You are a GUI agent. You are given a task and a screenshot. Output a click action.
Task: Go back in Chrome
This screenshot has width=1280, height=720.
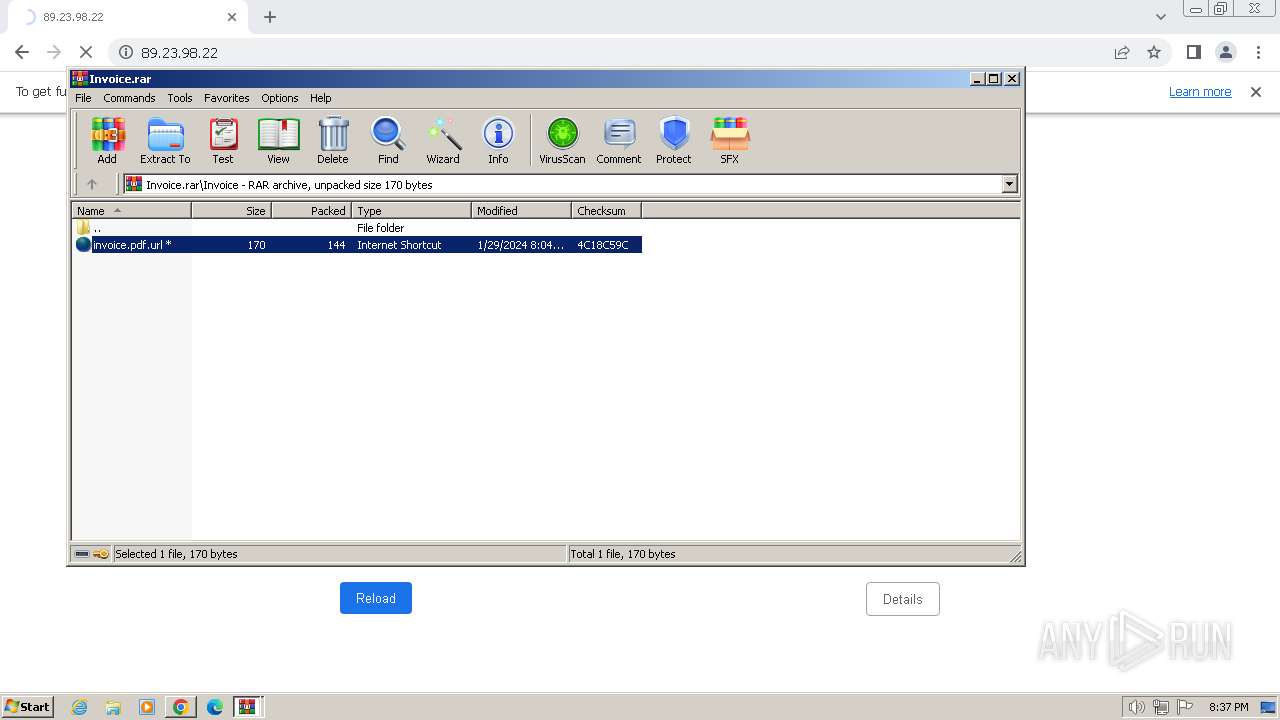coord(22,52)
